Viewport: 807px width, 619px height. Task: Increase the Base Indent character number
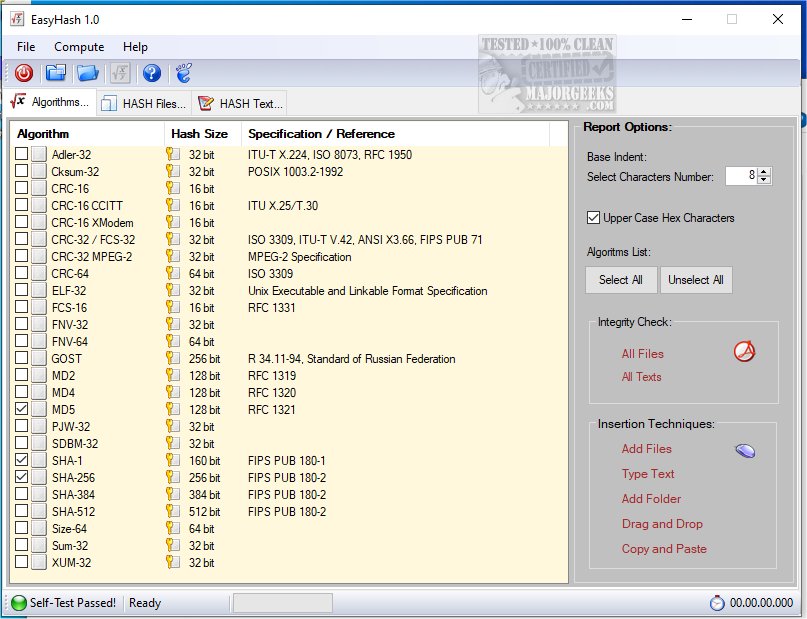[762, 171]
